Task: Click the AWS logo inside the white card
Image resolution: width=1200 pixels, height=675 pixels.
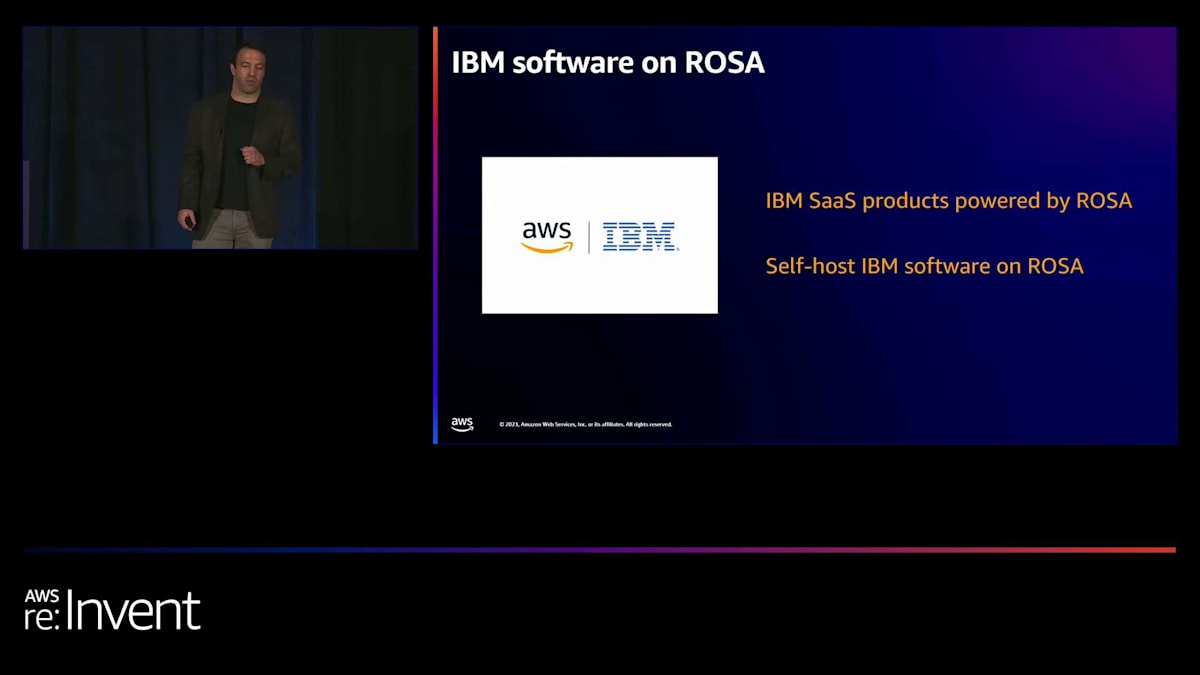Action: pos(547,237)
